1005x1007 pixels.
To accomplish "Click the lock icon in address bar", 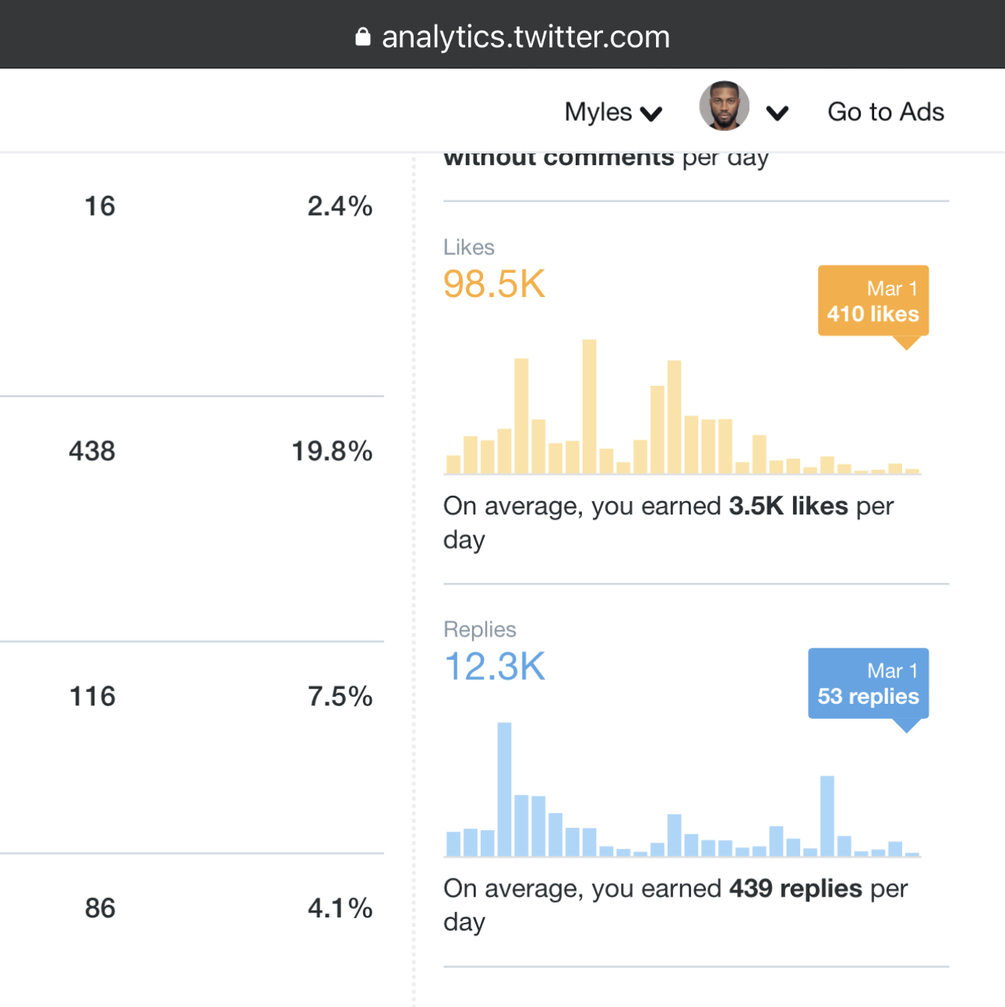I will 363,38.
